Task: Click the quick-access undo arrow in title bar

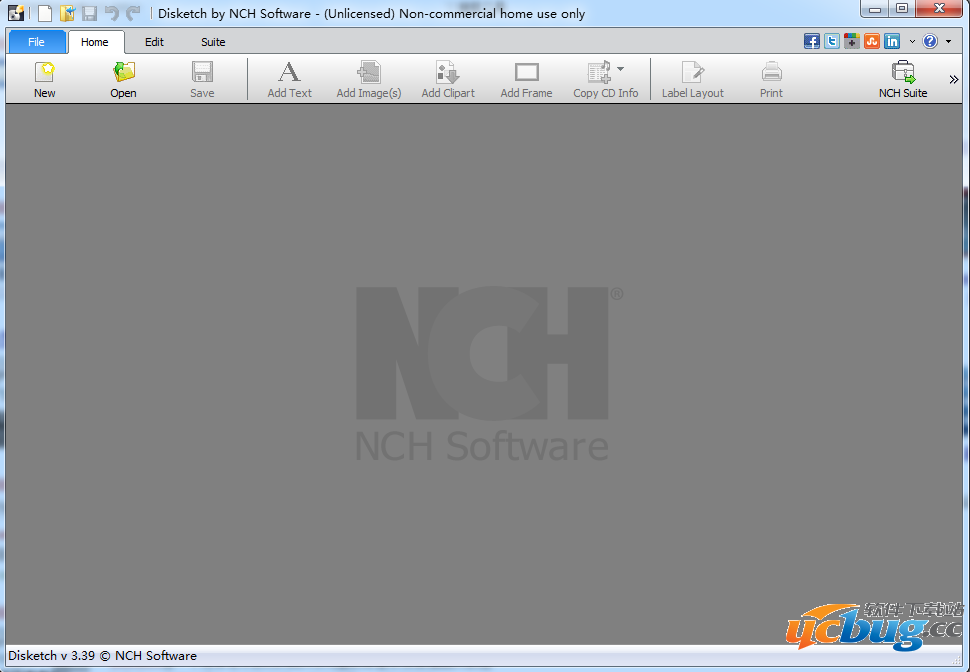Action: point(112,13)
